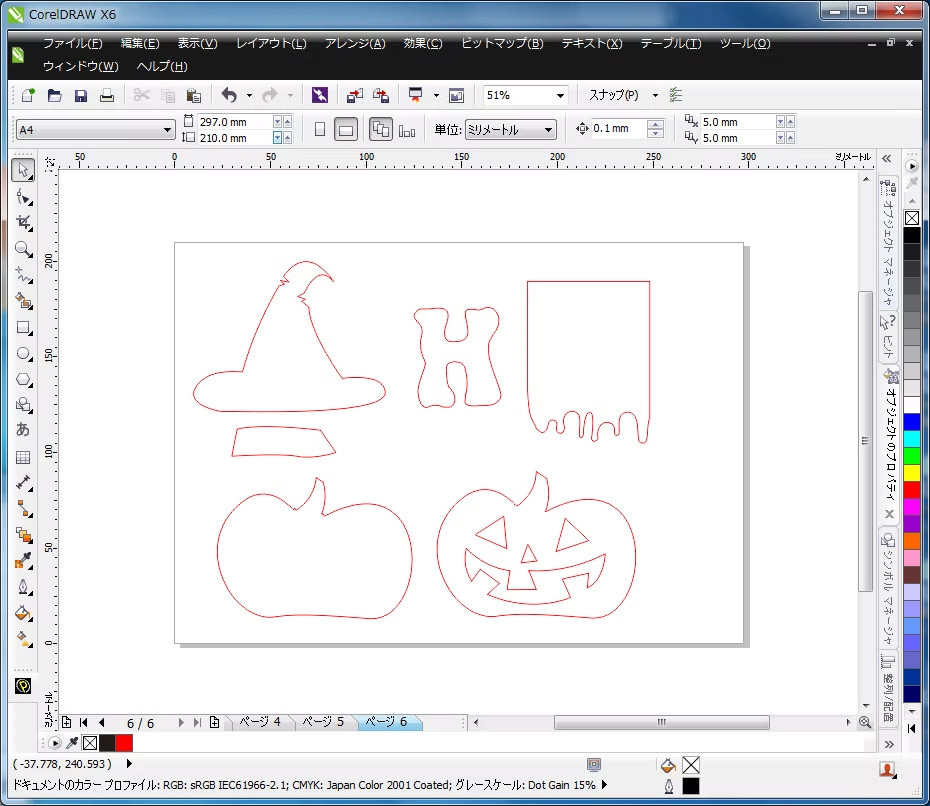Select the Color Eyedropper tool
930x806 pixels.
click(x=23, y=561)
